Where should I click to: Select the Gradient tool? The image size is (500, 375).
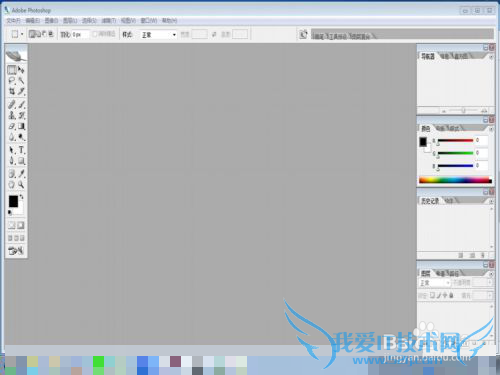click(21, 126)
